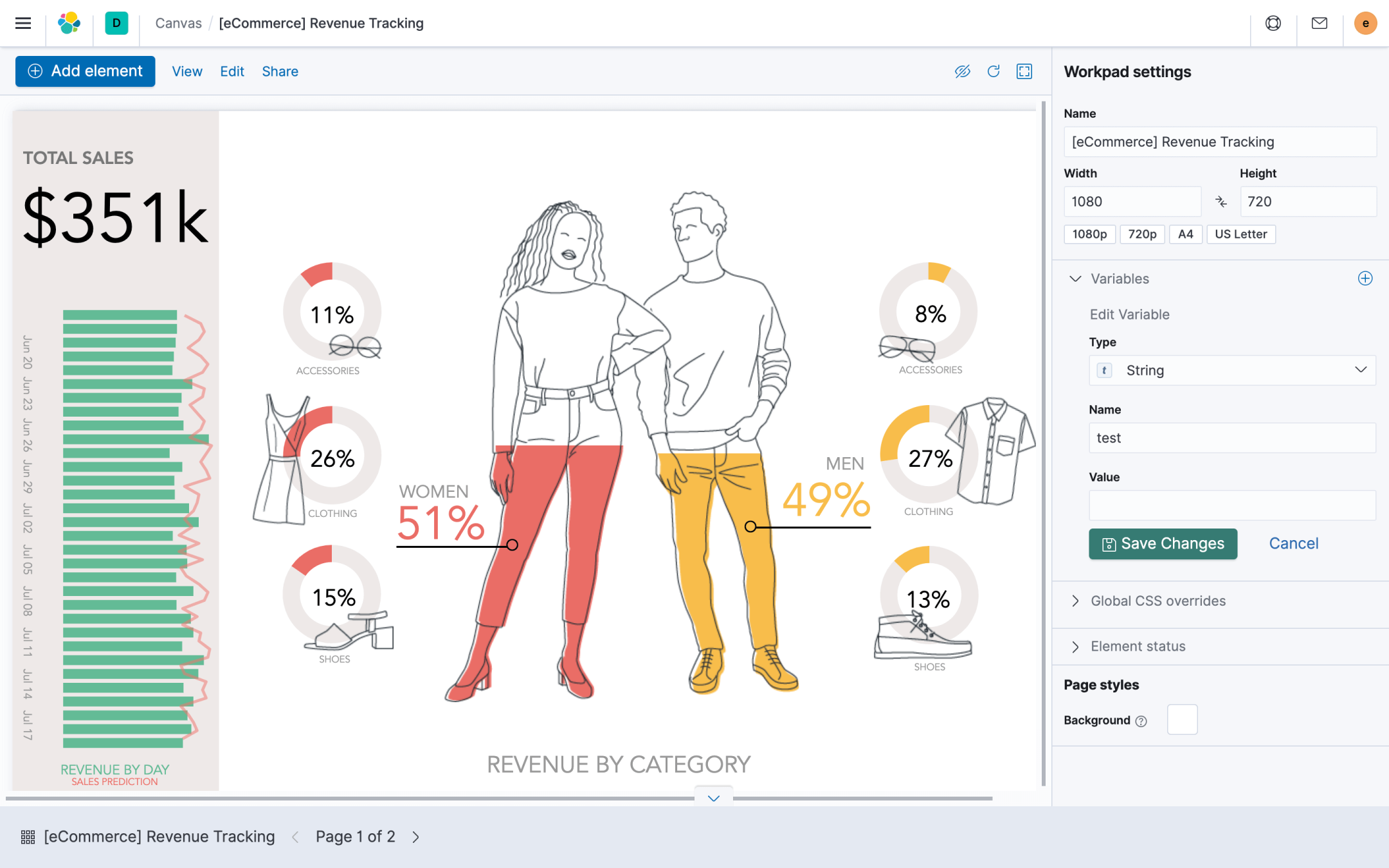Image resolution: width=1389 pixels, height=868 pixels.
Task: Open the newsfeed mail icon
Action: point(1320,23)
